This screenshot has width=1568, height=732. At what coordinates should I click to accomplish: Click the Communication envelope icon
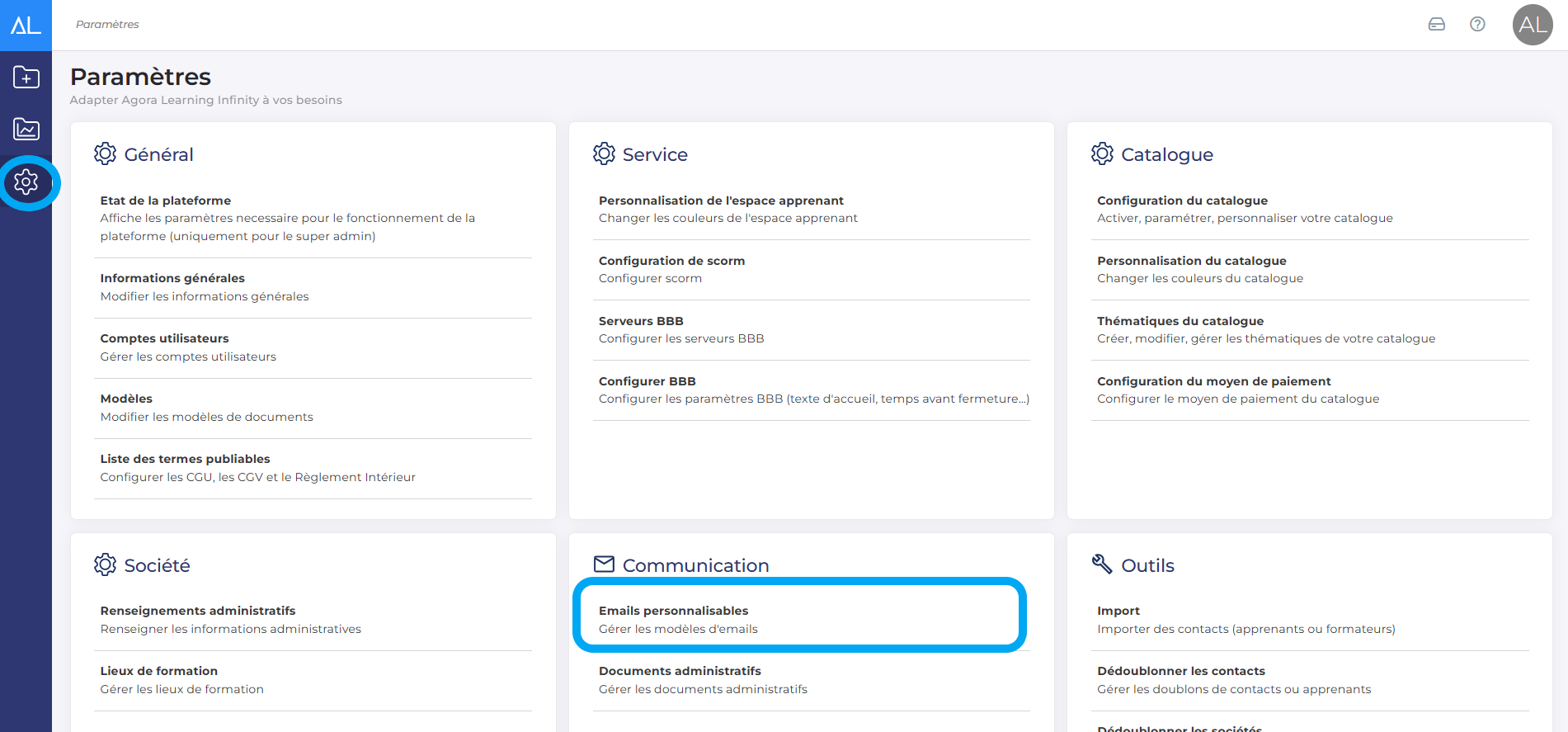(x=604, y=564)
